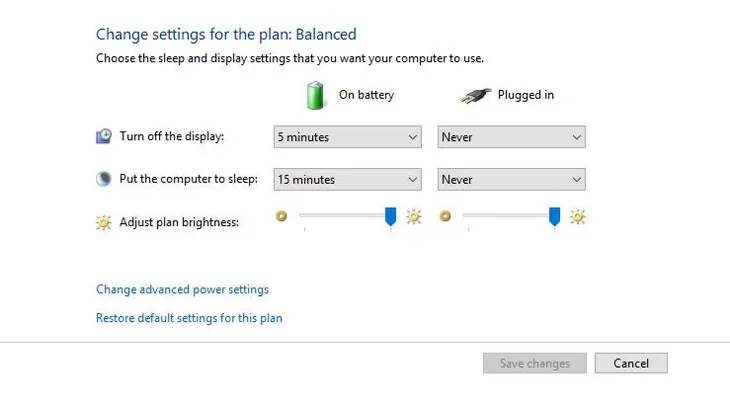Click the brightness sun icon beside Adjust plan brightness

click(104, 222)
